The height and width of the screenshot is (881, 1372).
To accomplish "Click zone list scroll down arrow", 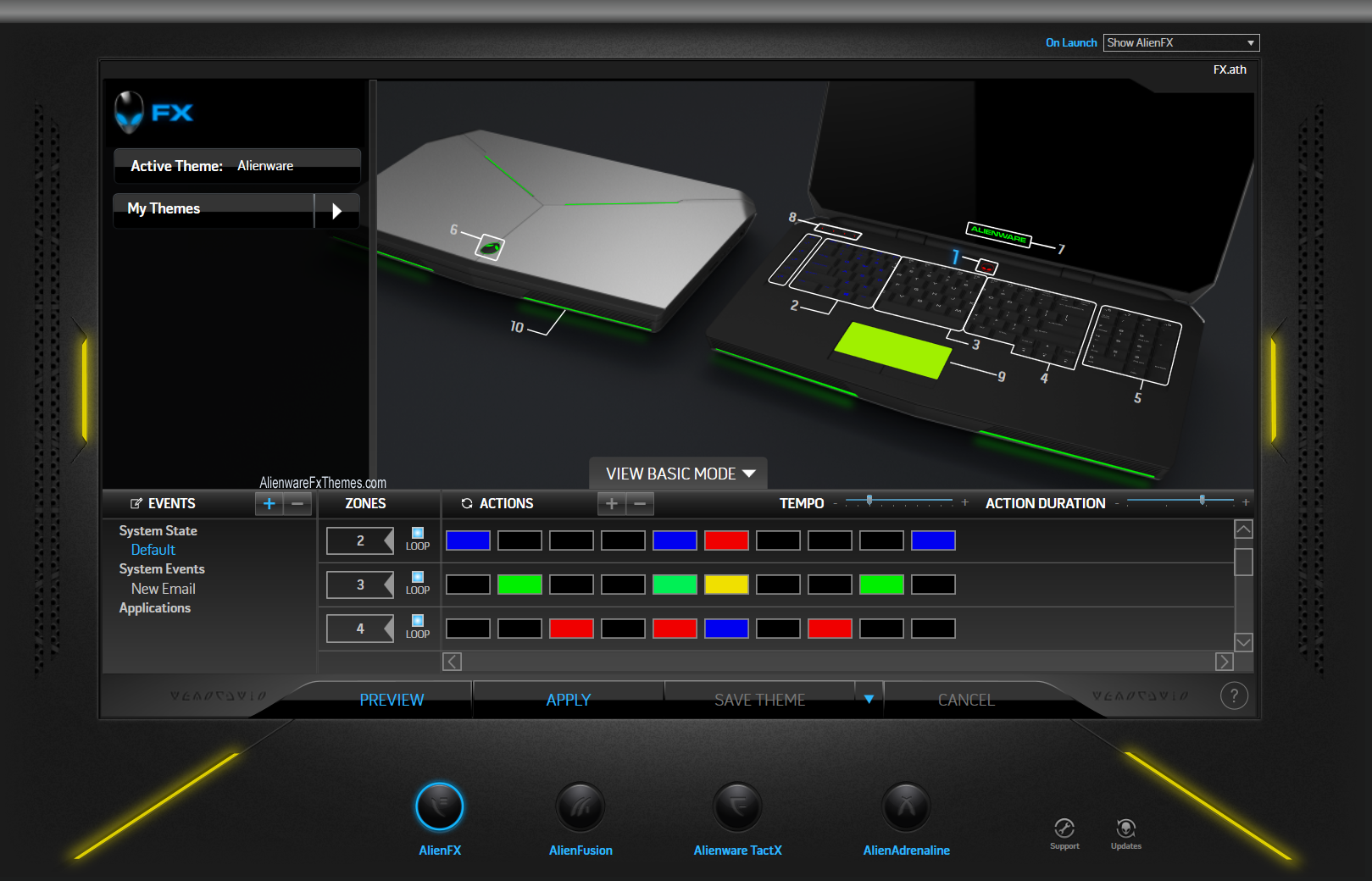I will click(1243, 642).
